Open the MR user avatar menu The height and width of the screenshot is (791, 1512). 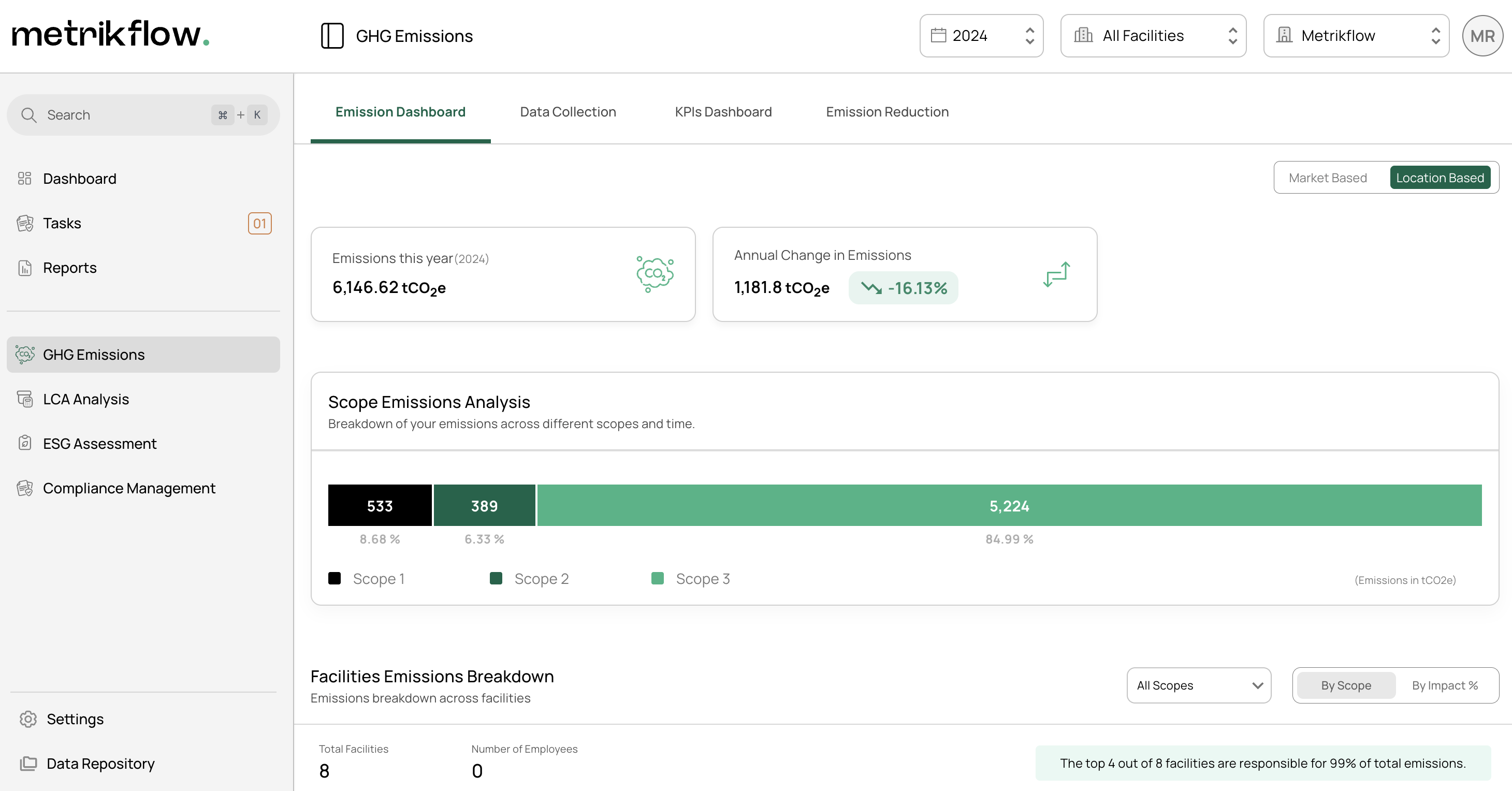[1481, 36]
